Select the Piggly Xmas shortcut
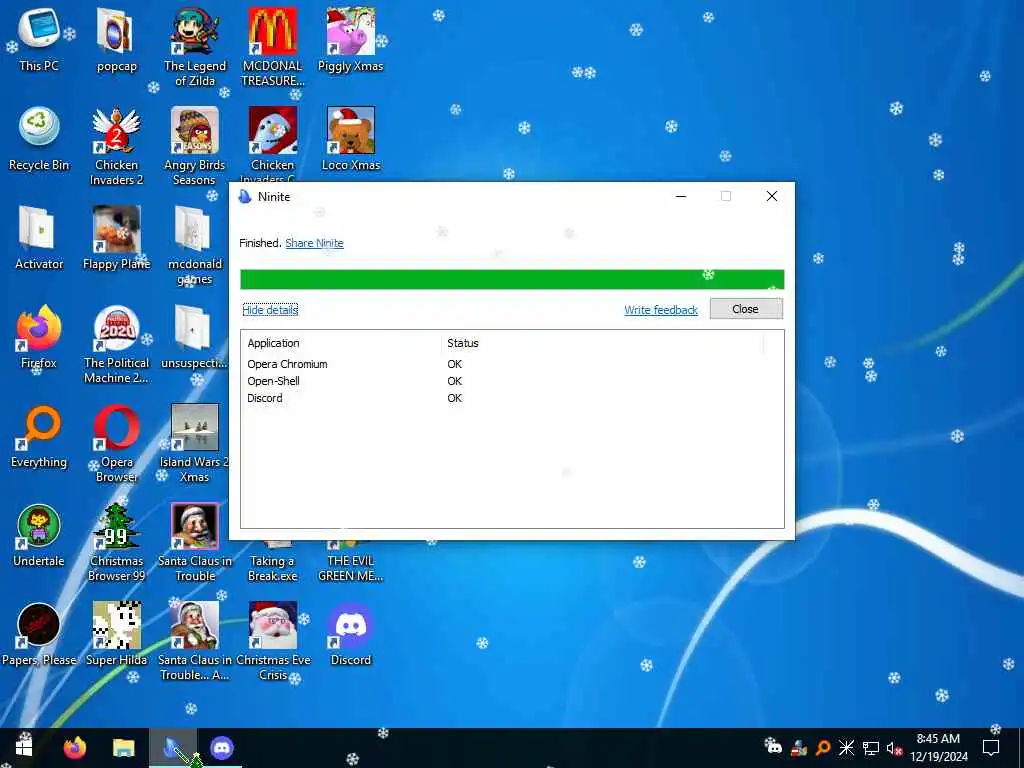Viewport: 1024px width, 768px height. 351,40
